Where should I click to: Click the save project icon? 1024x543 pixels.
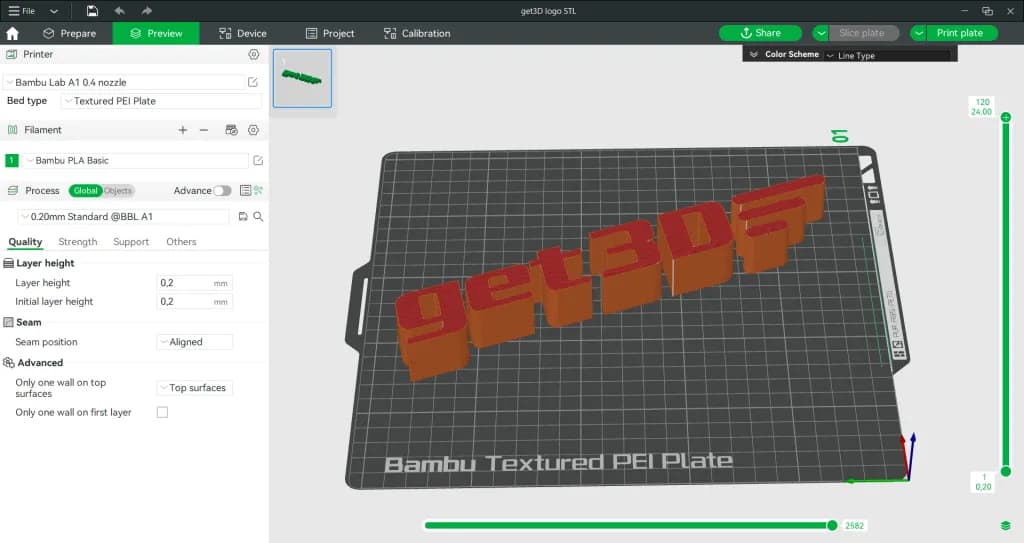[x=92, y=10]
